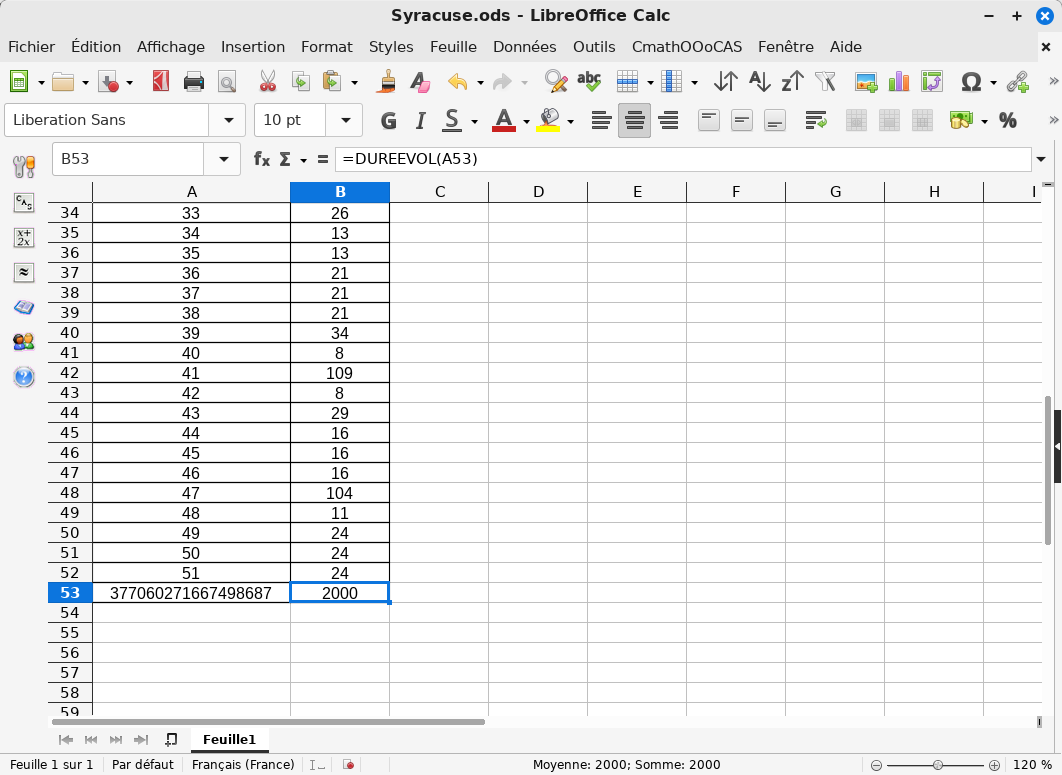The width and height of the screenshot is (1062, 775).
Task: Open the AutoFilter funnel tool
Action: [x=825, y=82]
